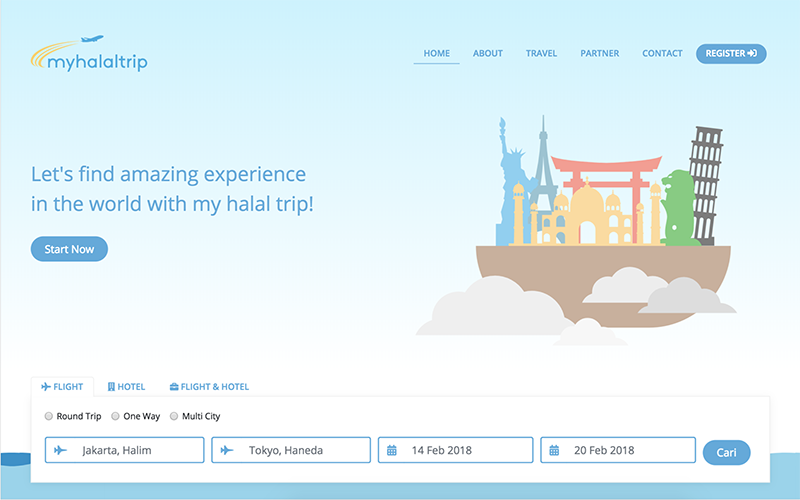The width and height of the screenshot is (800, 500).
Task: Click the Cari search button
Action: pyautogui.click(x=726, y=453)
